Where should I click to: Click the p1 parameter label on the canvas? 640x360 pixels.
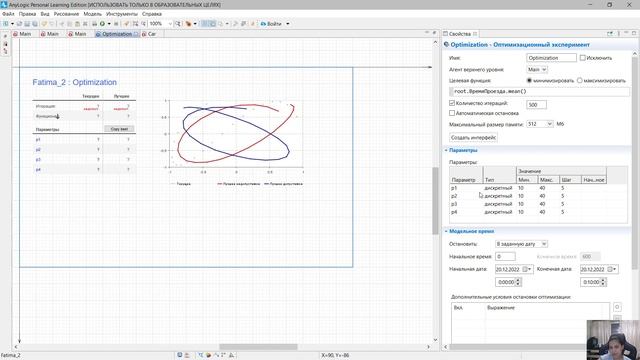[38, 140]
